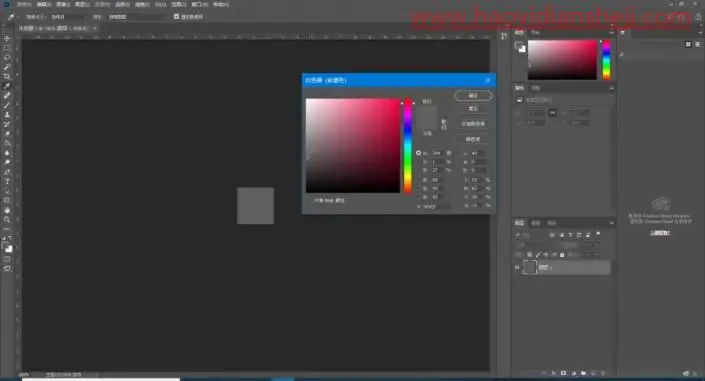Open the Image menu

[63, 4]
